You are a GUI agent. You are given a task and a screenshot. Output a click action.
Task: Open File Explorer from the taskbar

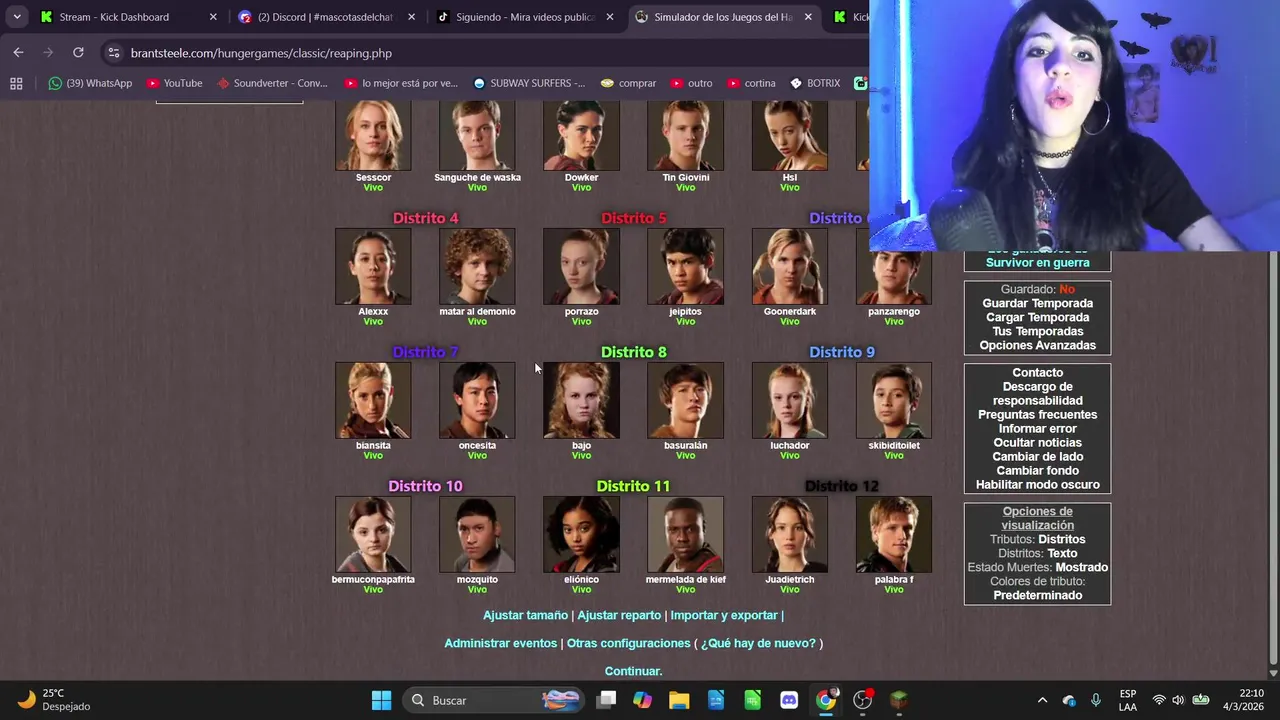[679, 700]
